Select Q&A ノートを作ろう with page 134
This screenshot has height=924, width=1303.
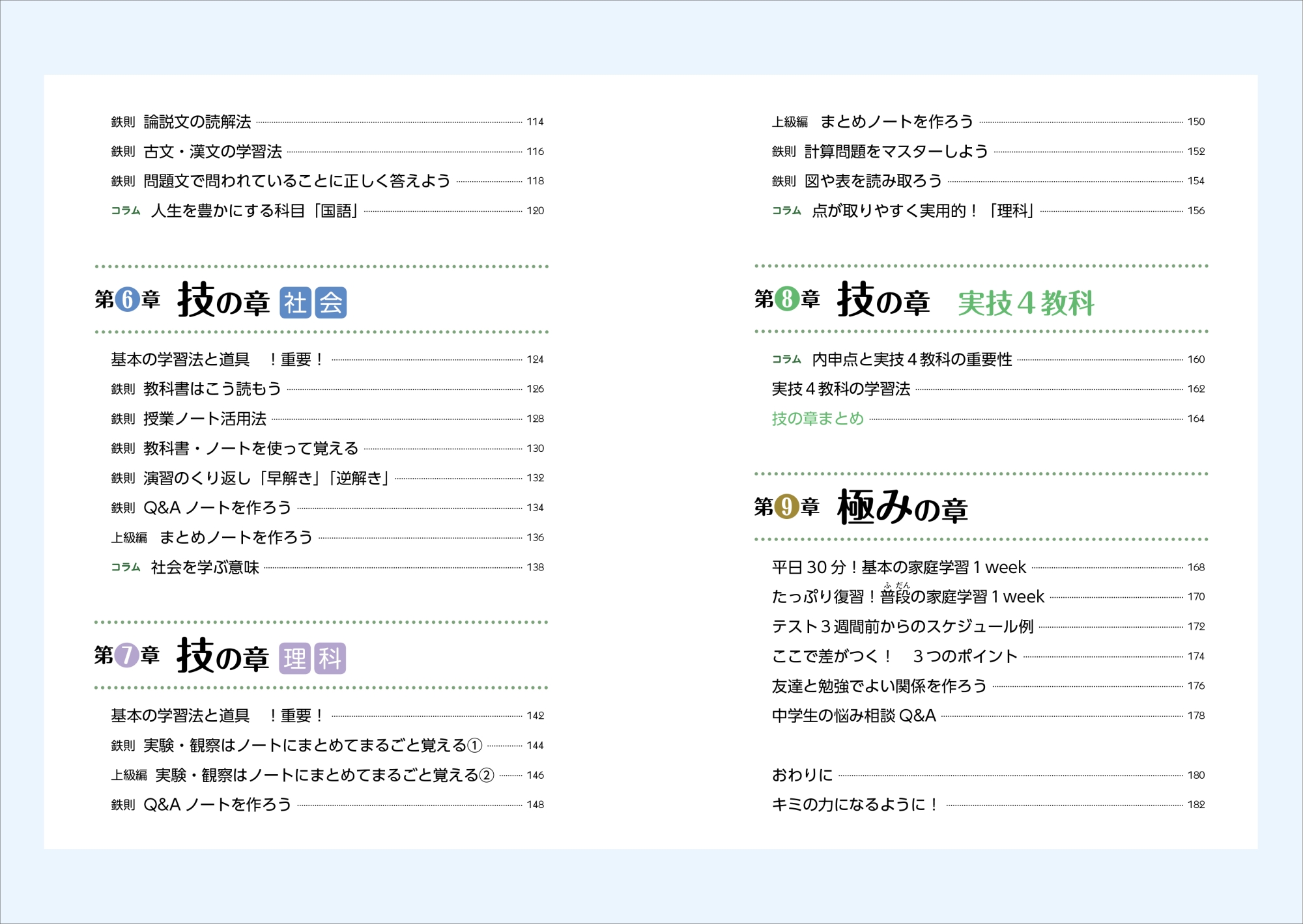click(x=218, y=508)
